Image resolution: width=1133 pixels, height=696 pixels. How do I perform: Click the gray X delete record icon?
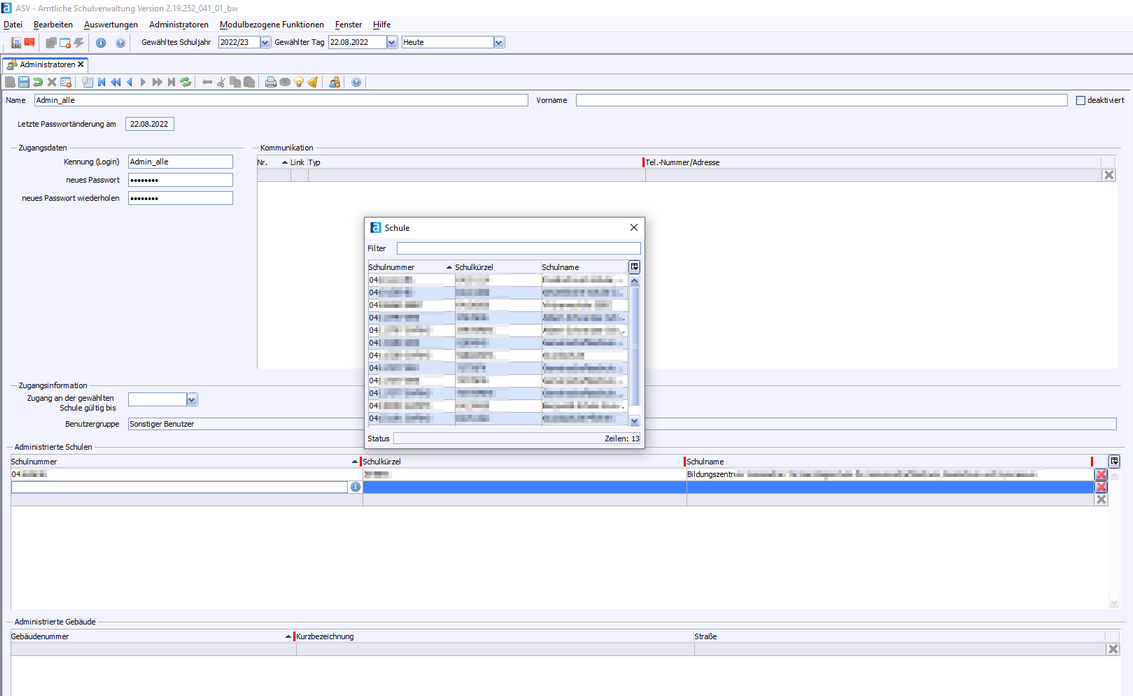52,82
